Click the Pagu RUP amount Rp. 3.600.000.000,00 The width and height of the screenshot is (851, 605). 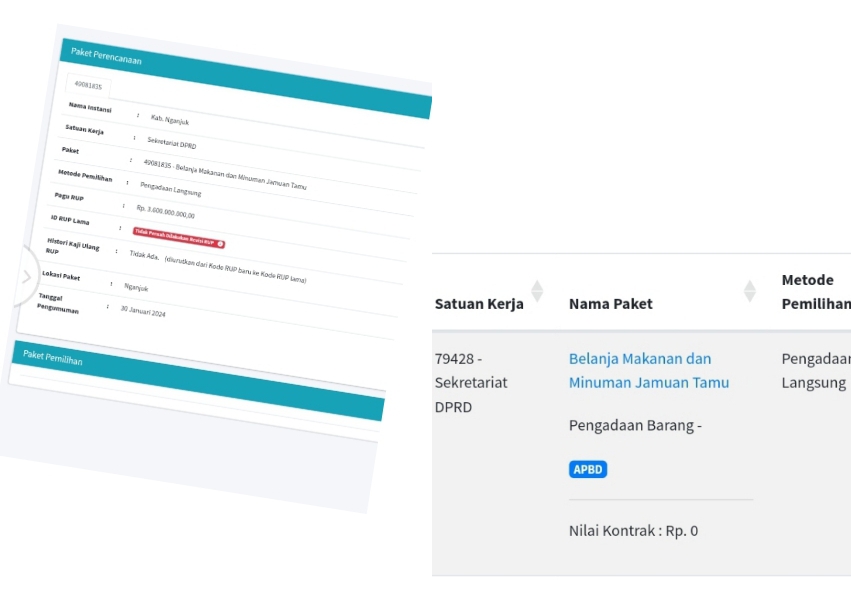[x=165, y=211]
